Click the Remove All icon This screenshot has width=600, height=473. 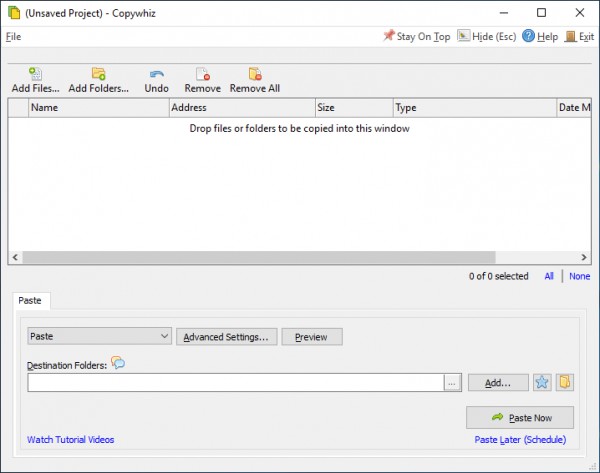tap(255, 73)
